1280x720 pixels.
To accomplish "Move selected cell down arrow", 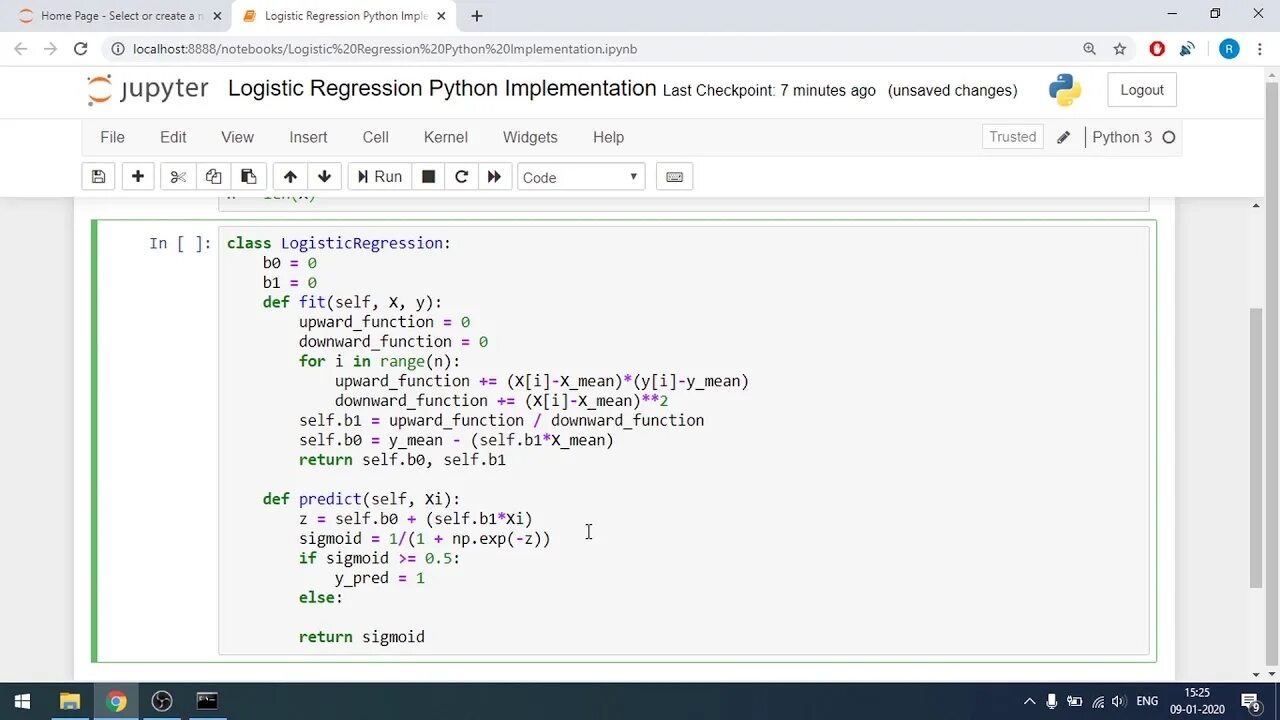I will pyautogui.click(x=324, y=177).
